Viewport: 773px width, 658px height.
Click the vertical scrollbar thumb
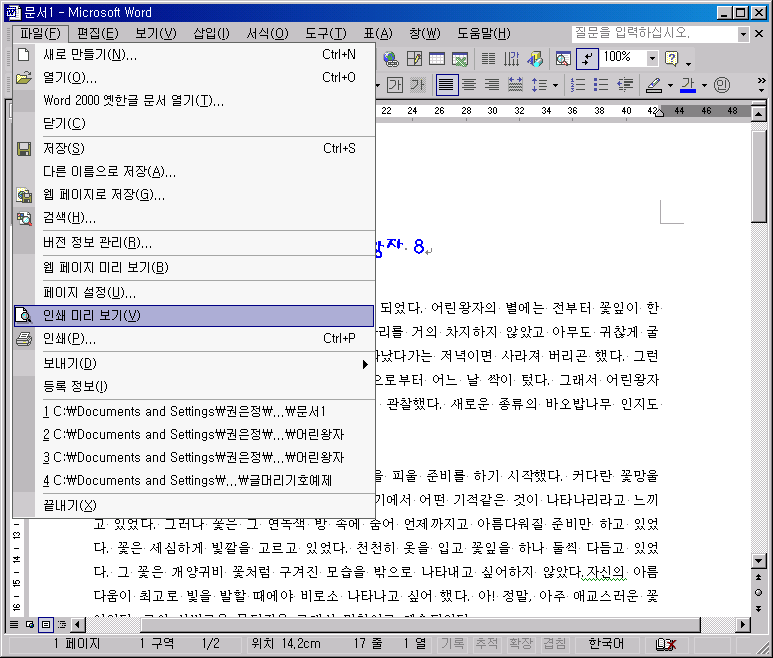pyautogui.click(x=758, y=176)
